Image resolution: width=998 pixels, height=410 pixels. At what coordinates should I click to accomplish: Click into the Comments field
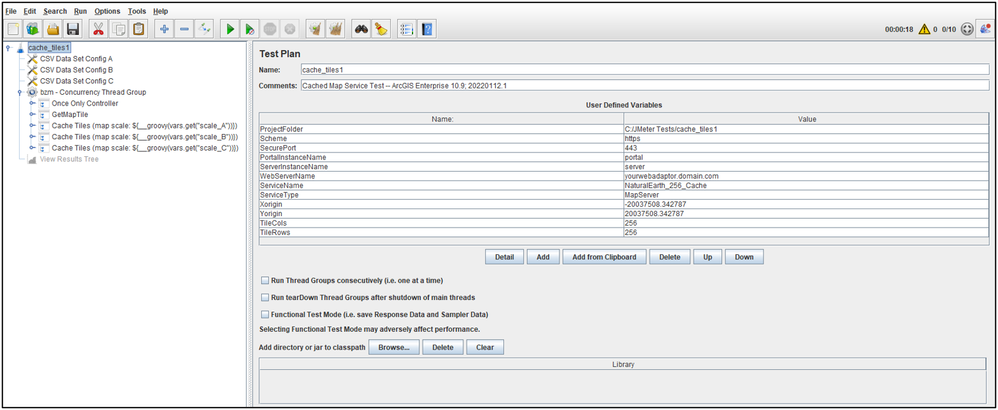point(645,85)
